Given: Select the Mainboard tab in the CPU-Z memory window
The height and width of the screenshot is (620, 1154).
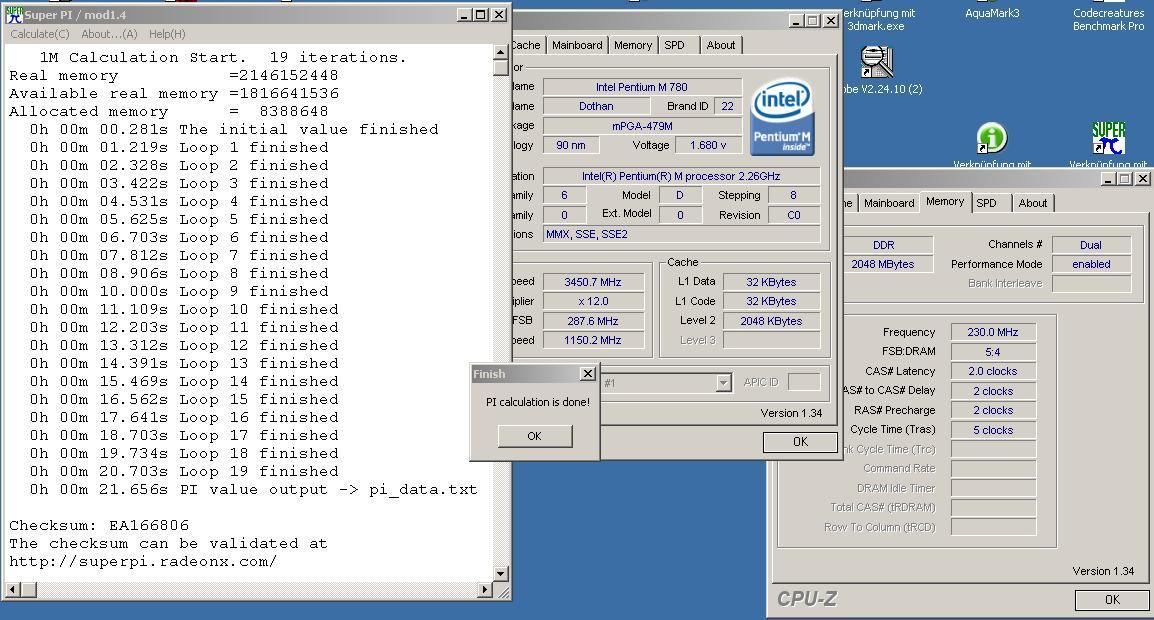Looking at the screenshot, I should pyautogui.click(x=888, y=202).
